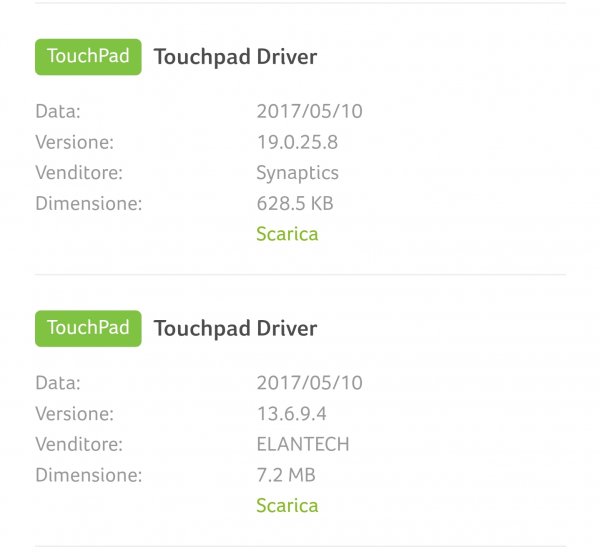Click the green TouchPad badge above Synaptics
Screen dimensions: 600x552
[x=88, y=57]
